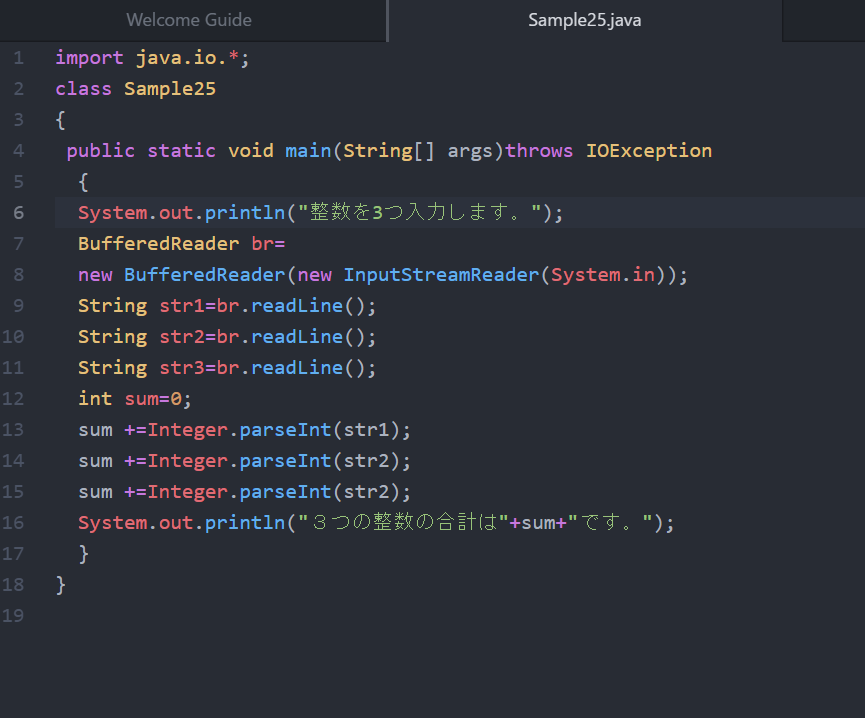Click 'int sum=0;' statement

[x=135, y=399]
